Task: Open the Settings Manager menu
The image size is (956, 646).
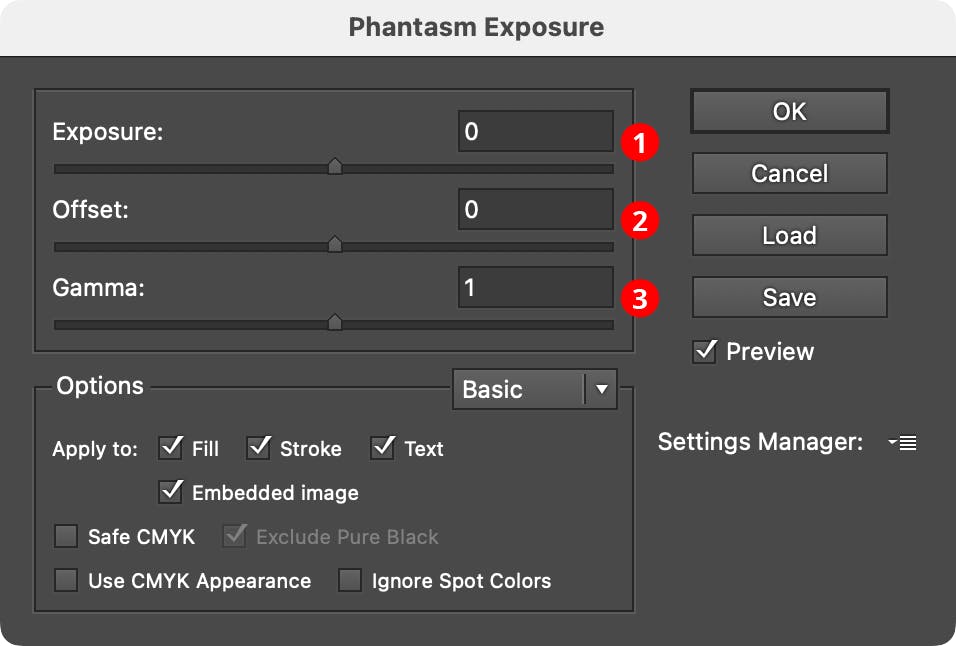Action: (901, 442)
